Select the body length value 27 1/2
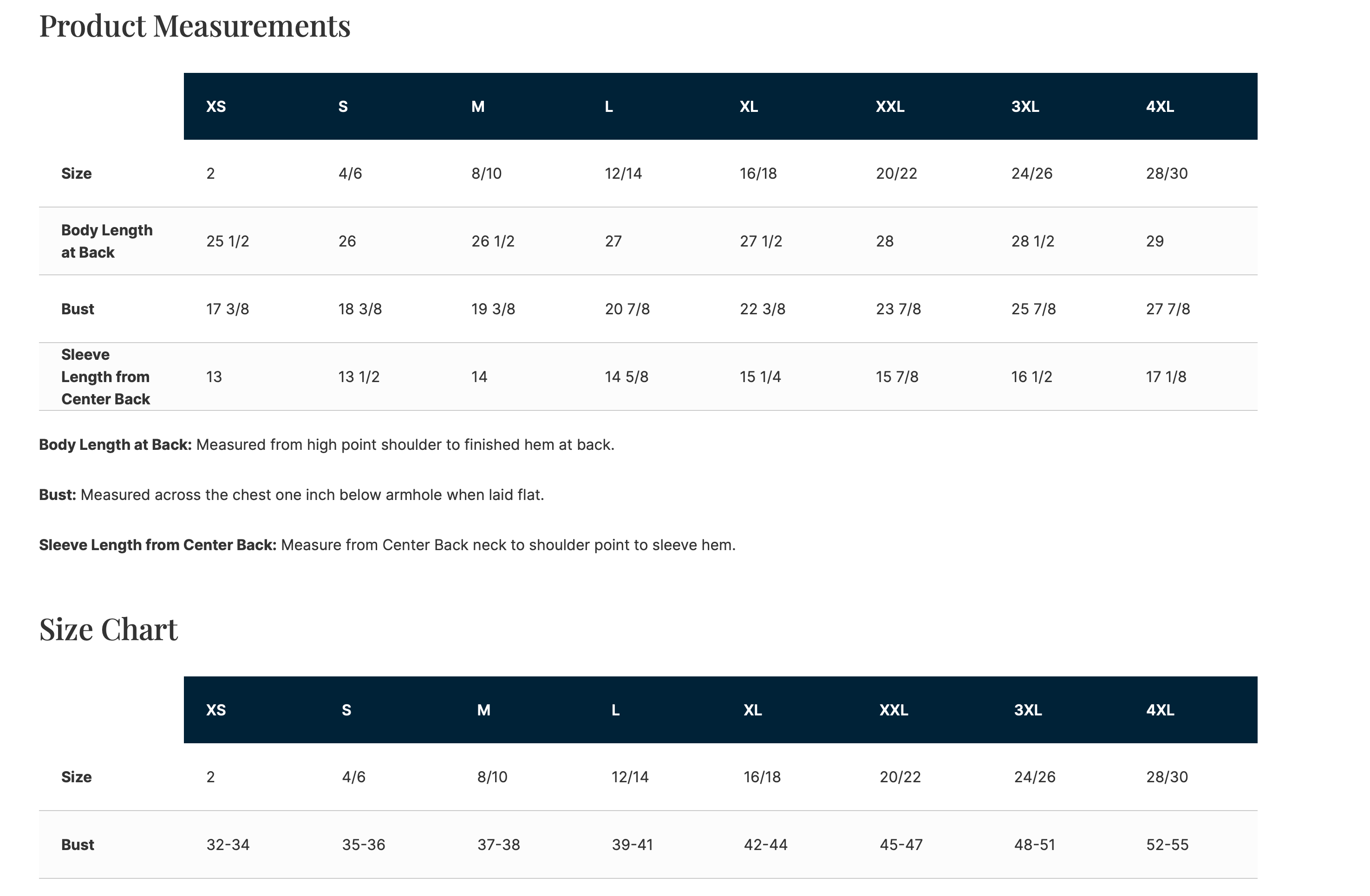This screenshot has width=1370, height=896. (761, 241)
